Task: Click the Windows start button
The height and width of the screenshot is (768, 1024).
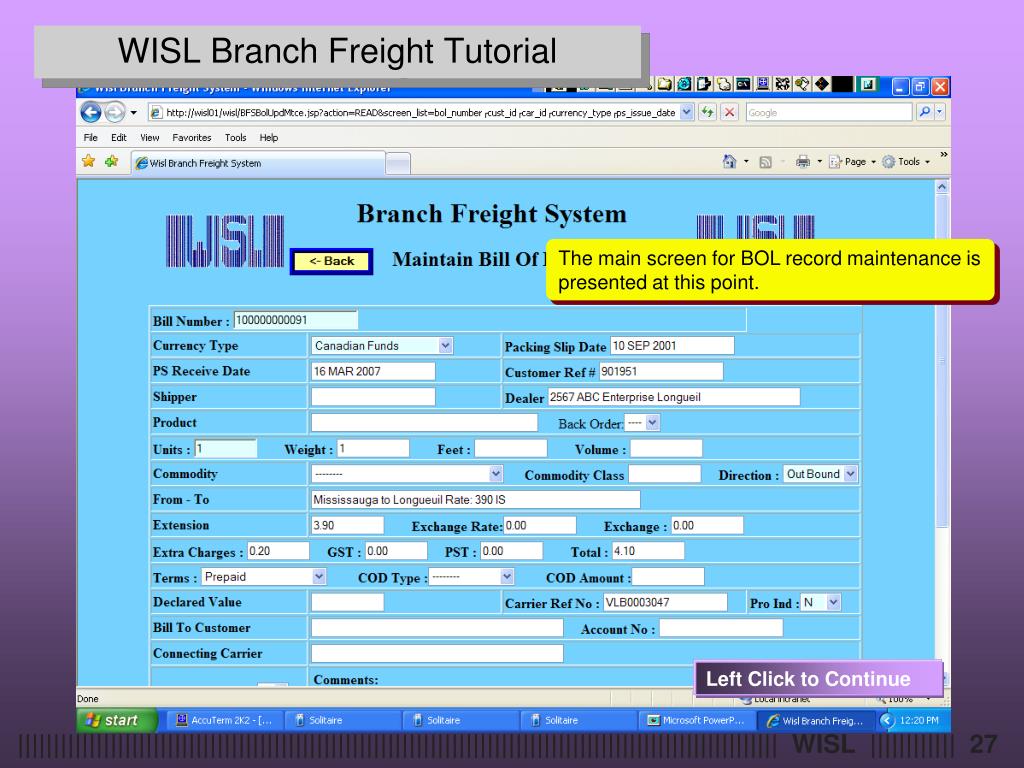Action: (118, 720)
